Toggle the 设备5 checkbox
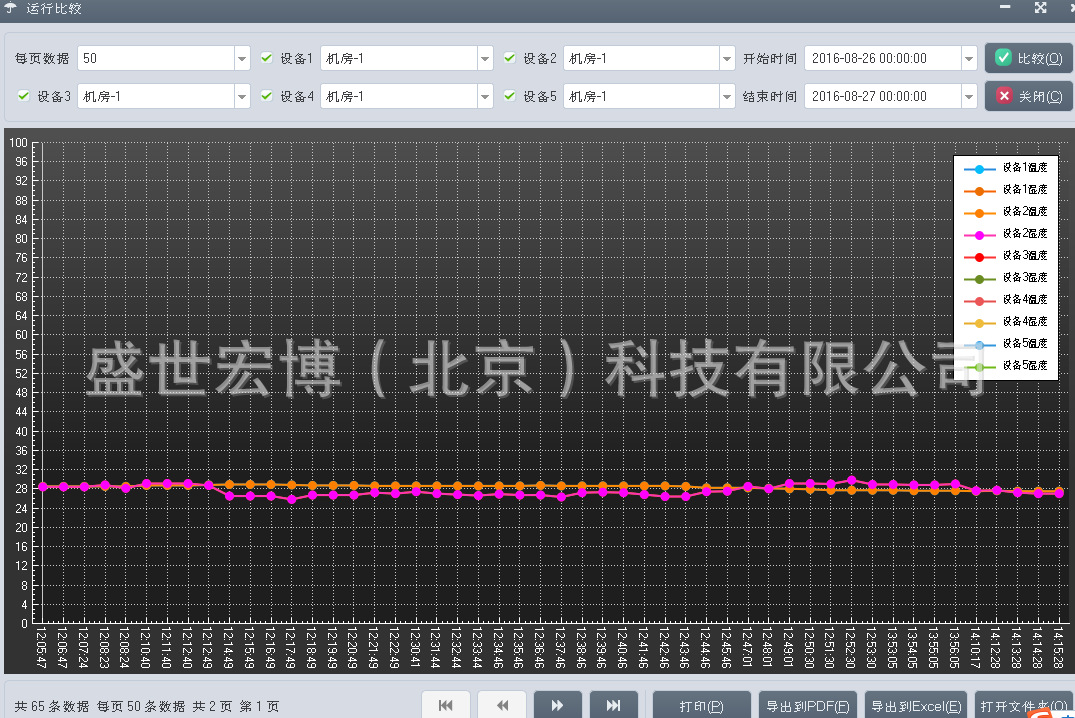The width and height of the screenshot is (1075, 718). pyautogui.click(x=509, y=95)
